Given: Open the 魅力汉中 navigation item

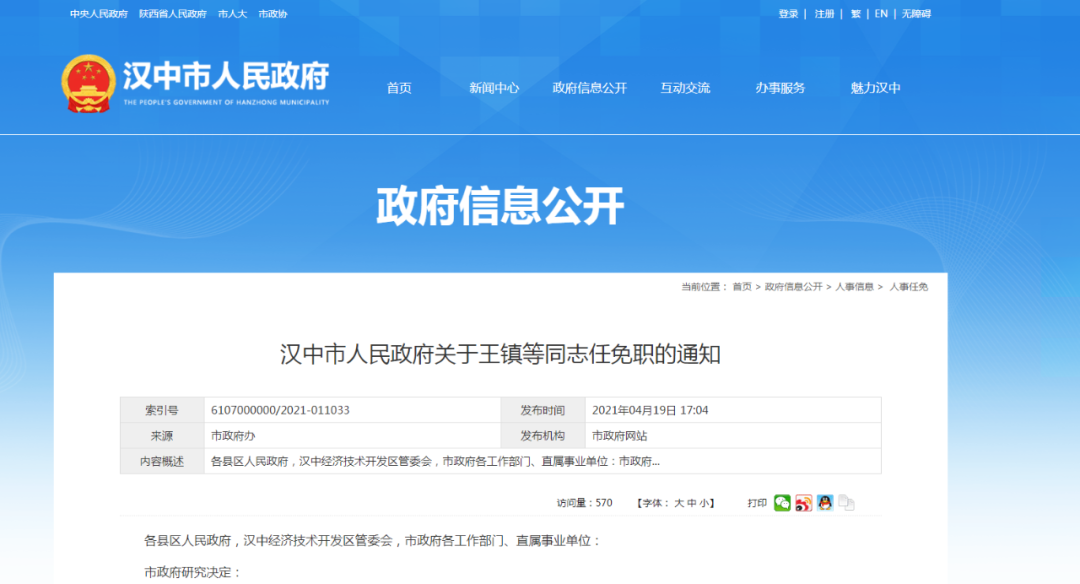Looking at the screenshot, I should coord(875,88).
